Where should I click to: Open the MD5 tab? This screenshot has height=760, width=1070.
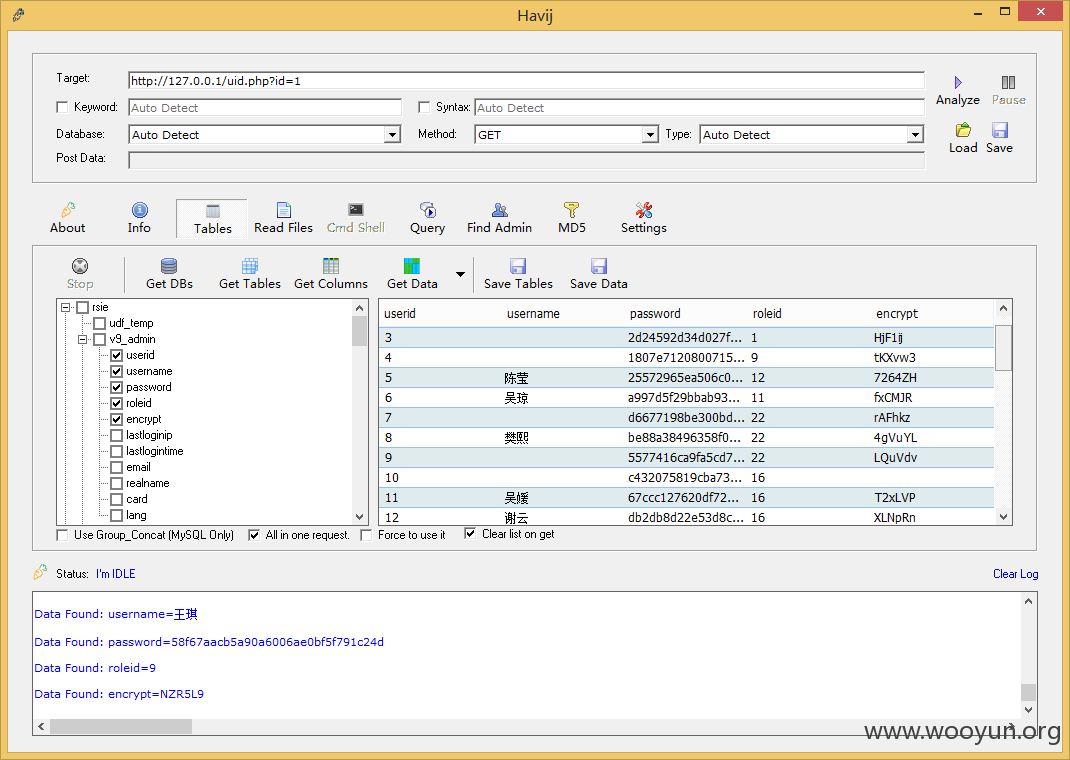click(572, 218)
